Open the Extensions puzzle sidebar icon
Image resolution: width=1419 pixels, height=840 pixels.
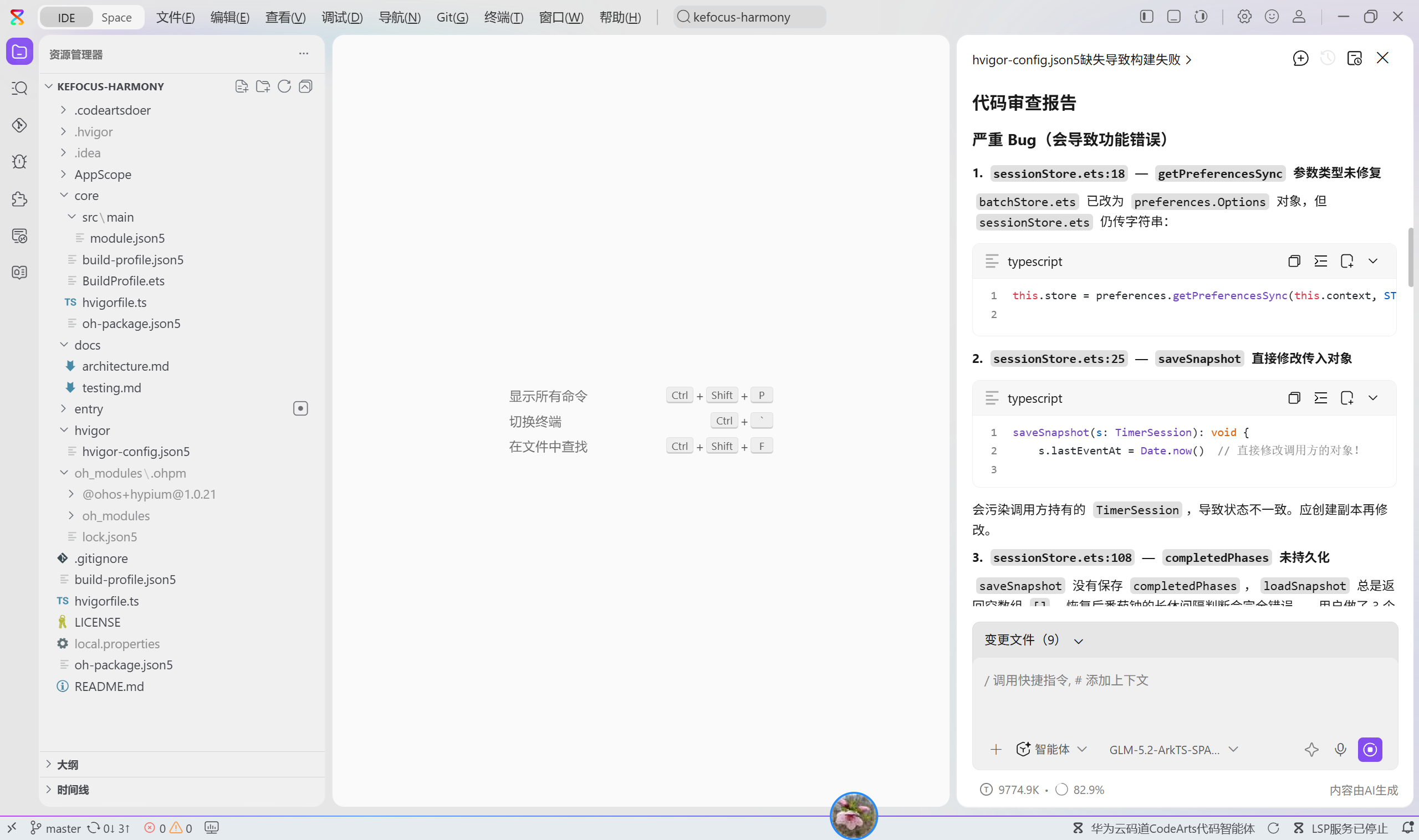(x=19, y=199)
